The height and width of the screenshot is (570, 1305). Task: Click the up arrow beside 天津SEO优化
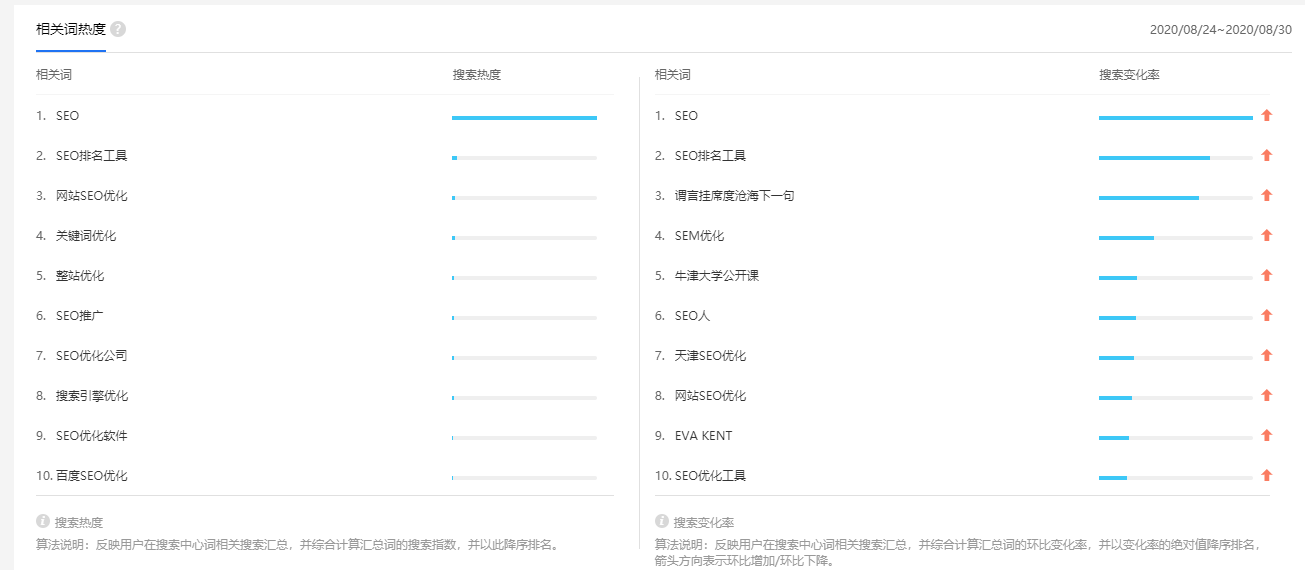coord(1266,356)
